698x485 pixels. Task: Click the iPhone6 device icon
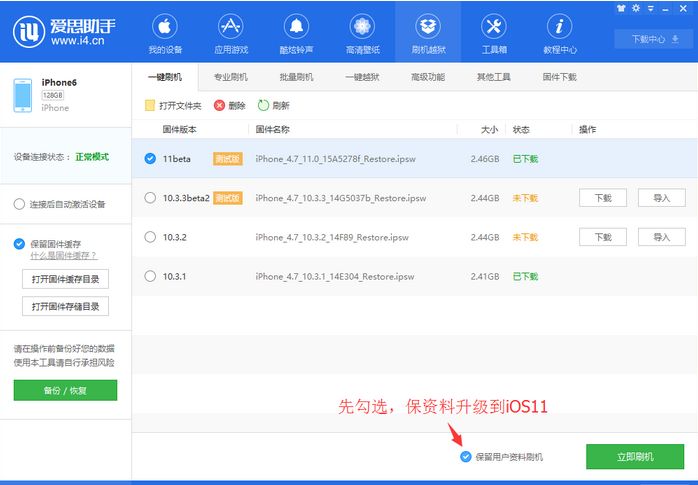tap(23, 95)
